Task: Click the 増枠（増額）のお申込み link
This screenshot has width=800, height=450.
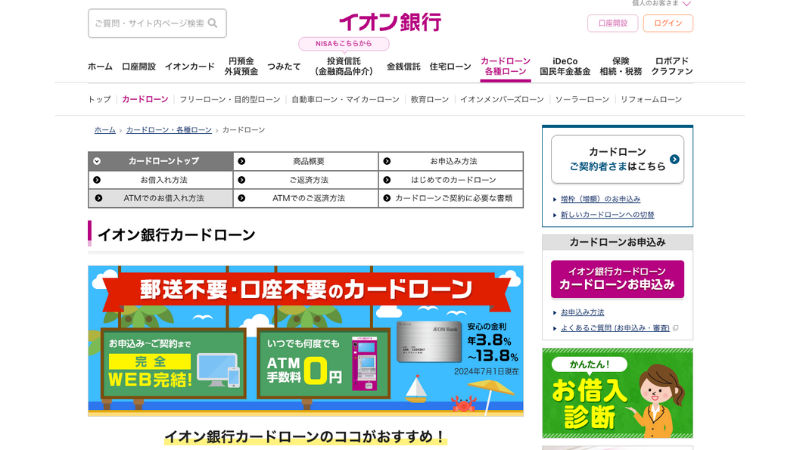Action: (601, 199)
